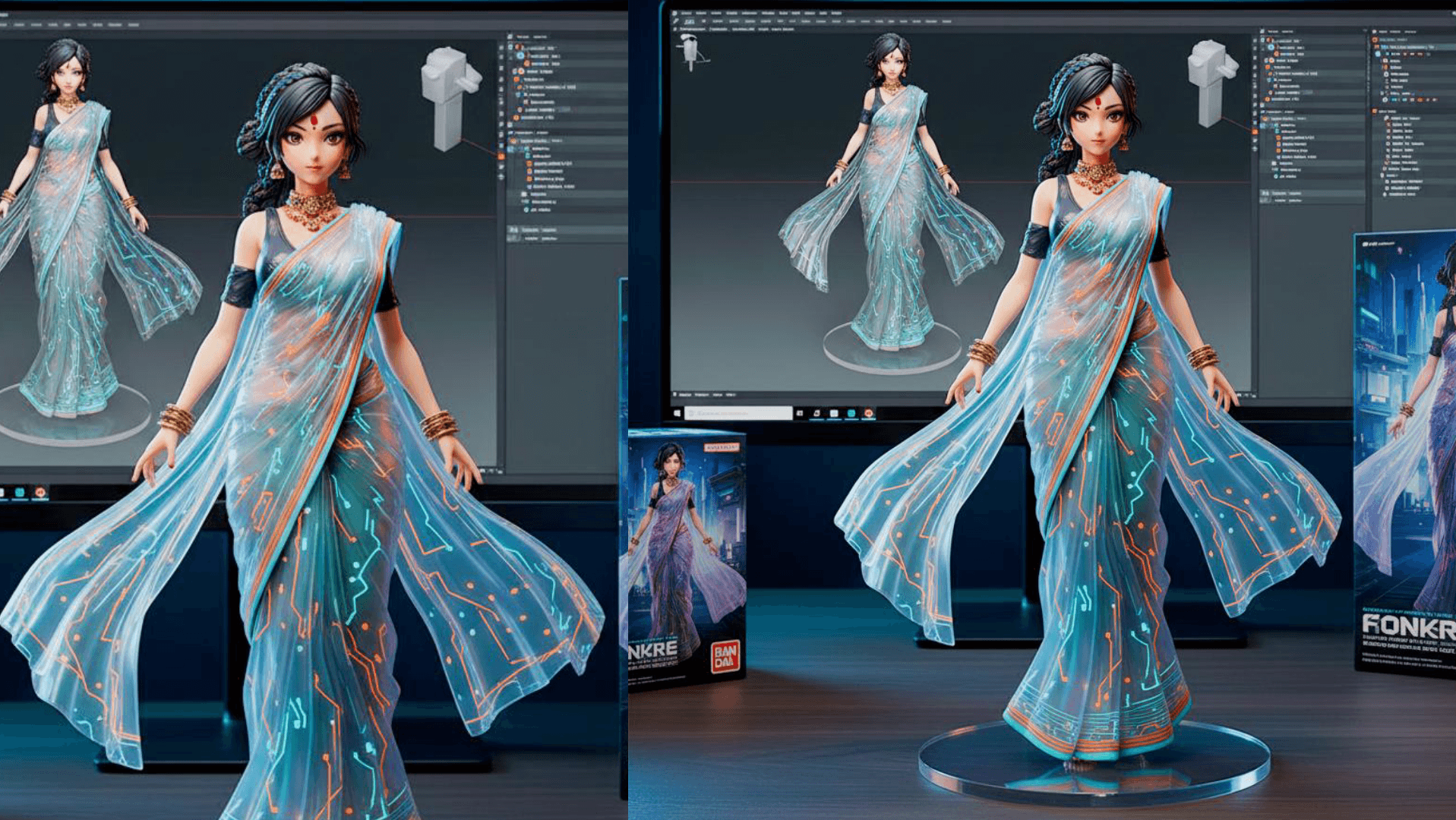The image size is (1456, 820).
Task: Click the orange app icon in the taskbar
Action: coord(870,414)
